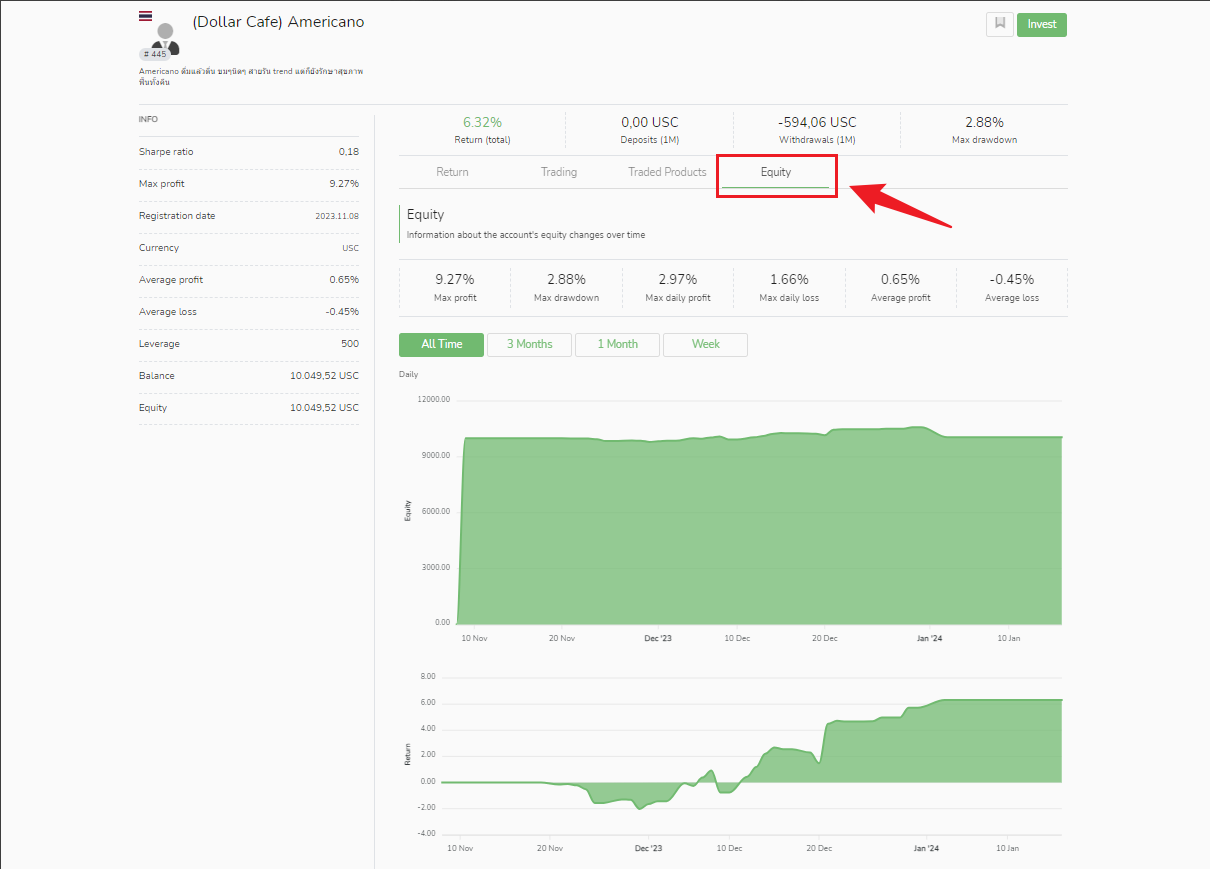Click the Sharpe ratio row in Info

(x=249, y=152)
